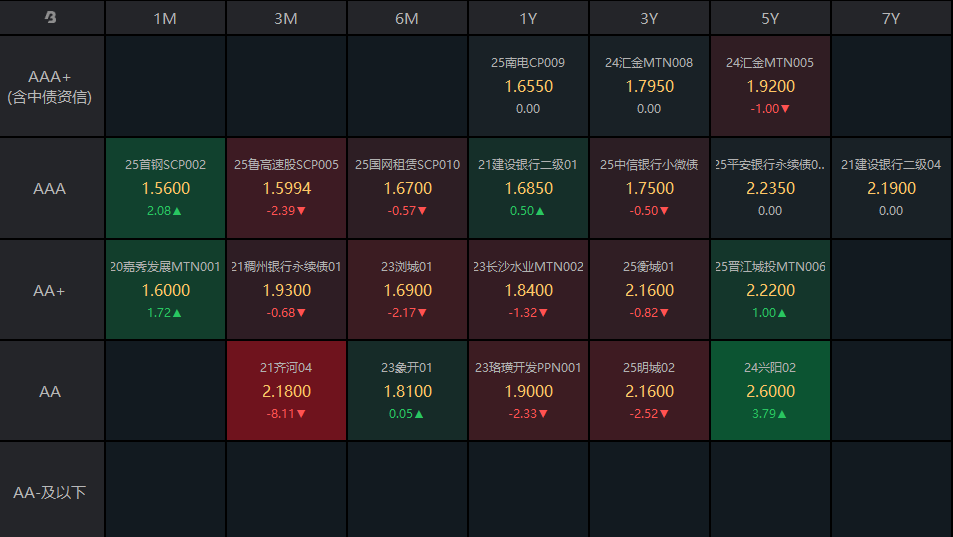Viewport: 953px width, 537px height.
Task: Click the AA+ rating row header
Action: click(52, 290)
